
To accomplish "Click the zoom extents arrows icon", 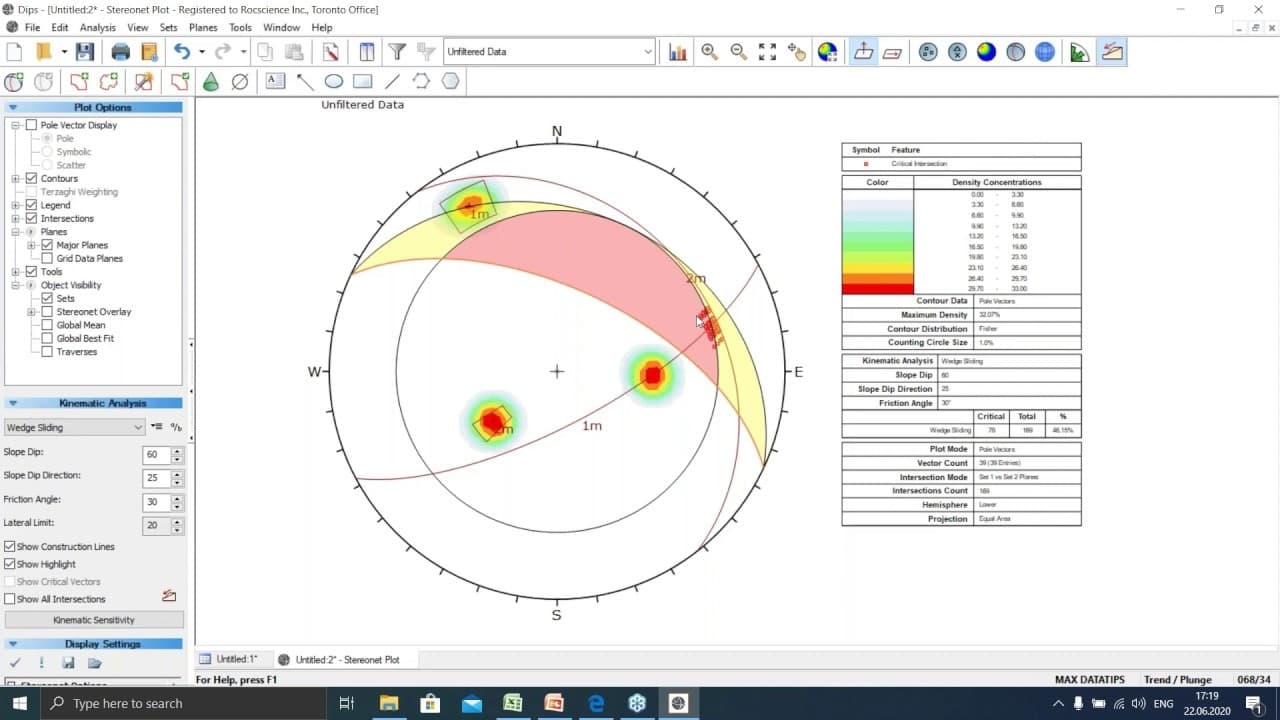I will click(767, 52).
